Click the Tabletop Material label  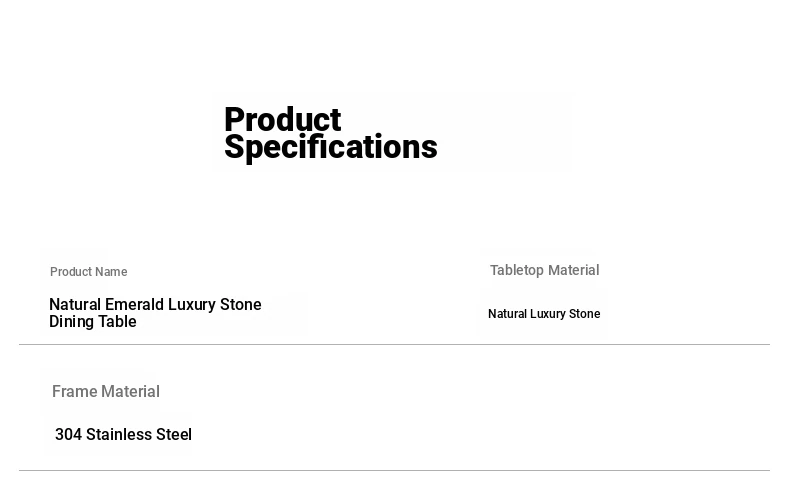tap(544, 270)
